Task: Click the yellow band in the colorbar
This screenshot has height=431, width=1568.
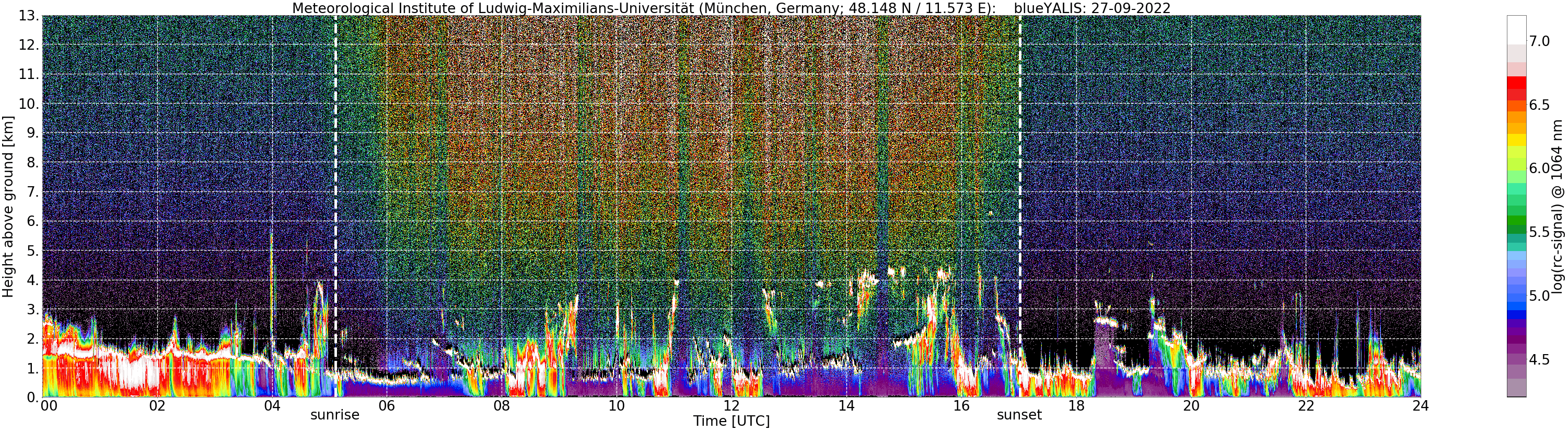Action: tap(1517, 140)
